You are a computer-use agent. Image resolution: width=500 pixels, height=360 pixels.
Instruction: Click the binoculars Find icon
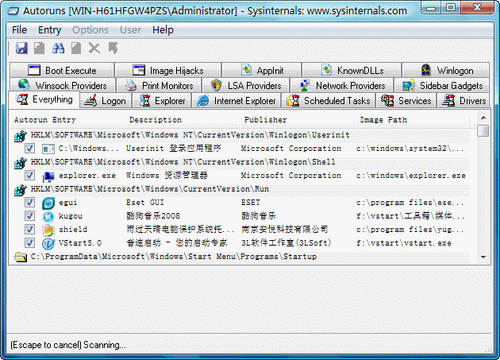coord(58,48)
